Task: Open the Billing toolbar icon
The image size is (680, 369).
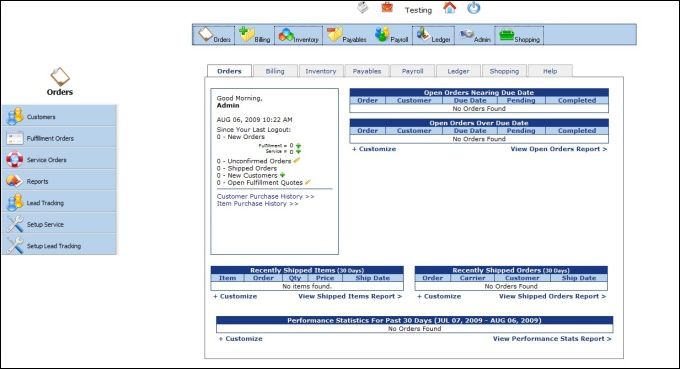Action: [255, 35]
